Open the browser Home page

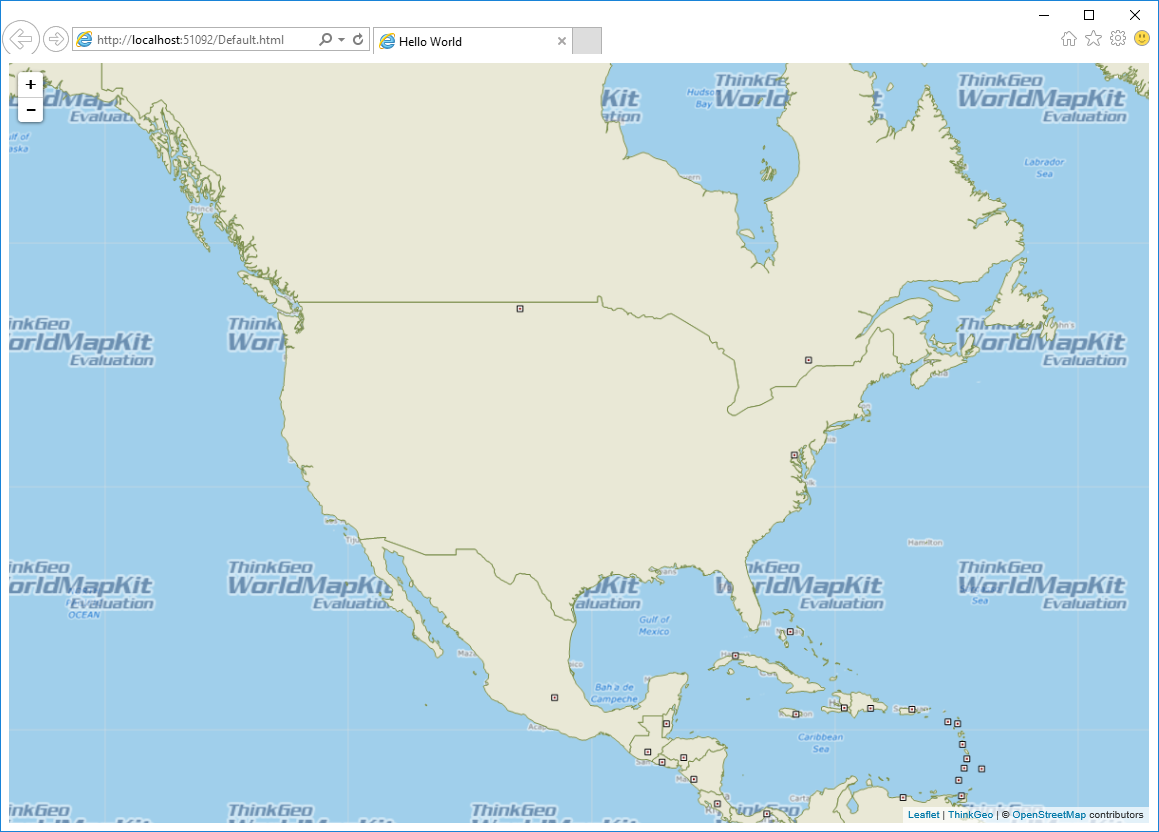click(x=1069, y=38)
